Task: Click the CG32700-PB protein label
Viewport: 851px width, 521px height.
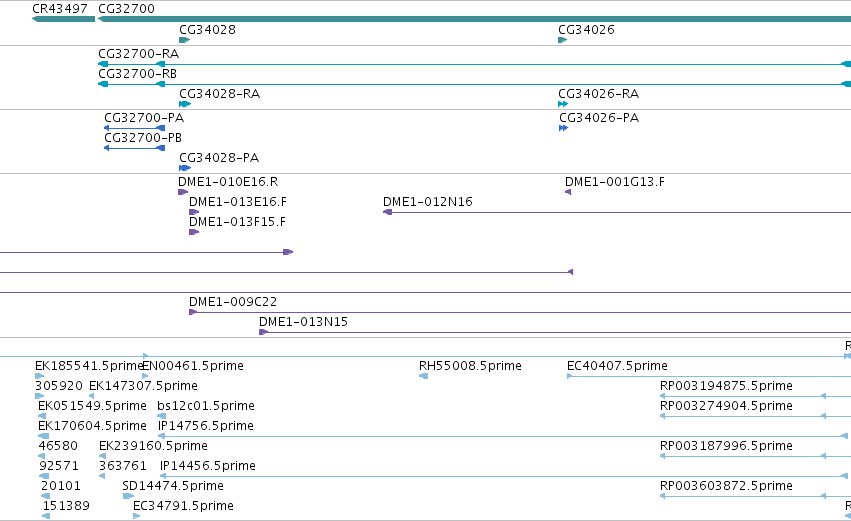Action: pyautogui.click(x=143, y=138)
